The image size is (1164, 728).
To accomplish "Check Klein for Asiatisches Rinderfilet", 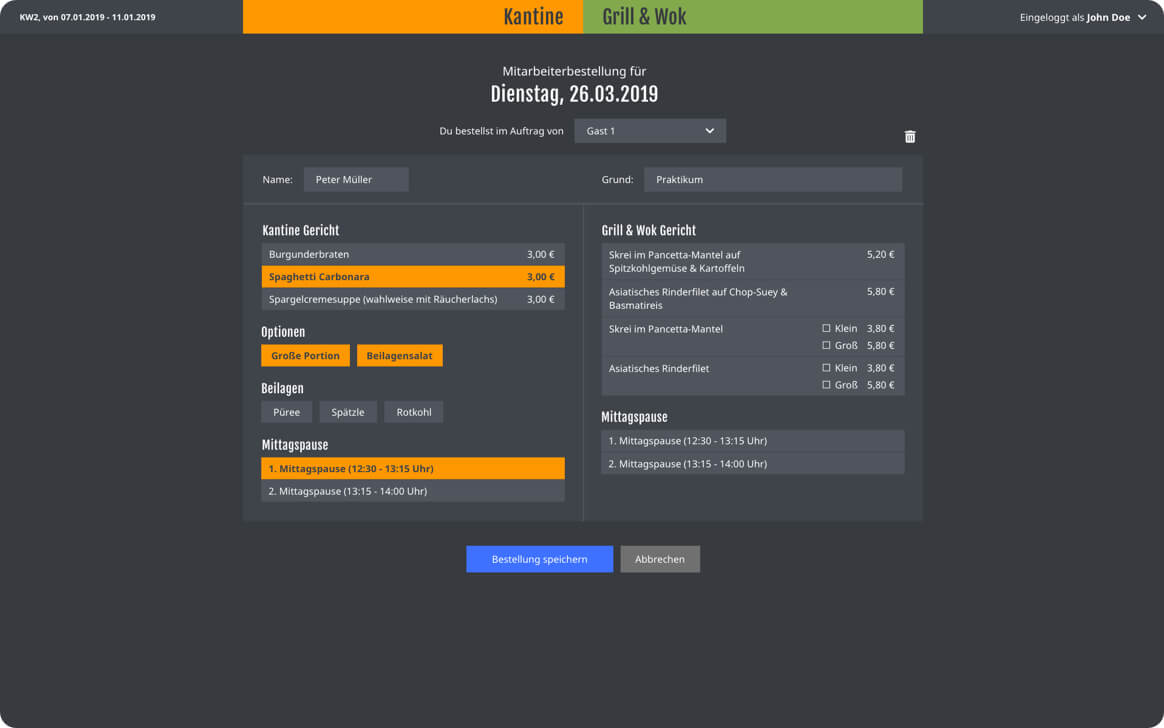I will 826,368.
